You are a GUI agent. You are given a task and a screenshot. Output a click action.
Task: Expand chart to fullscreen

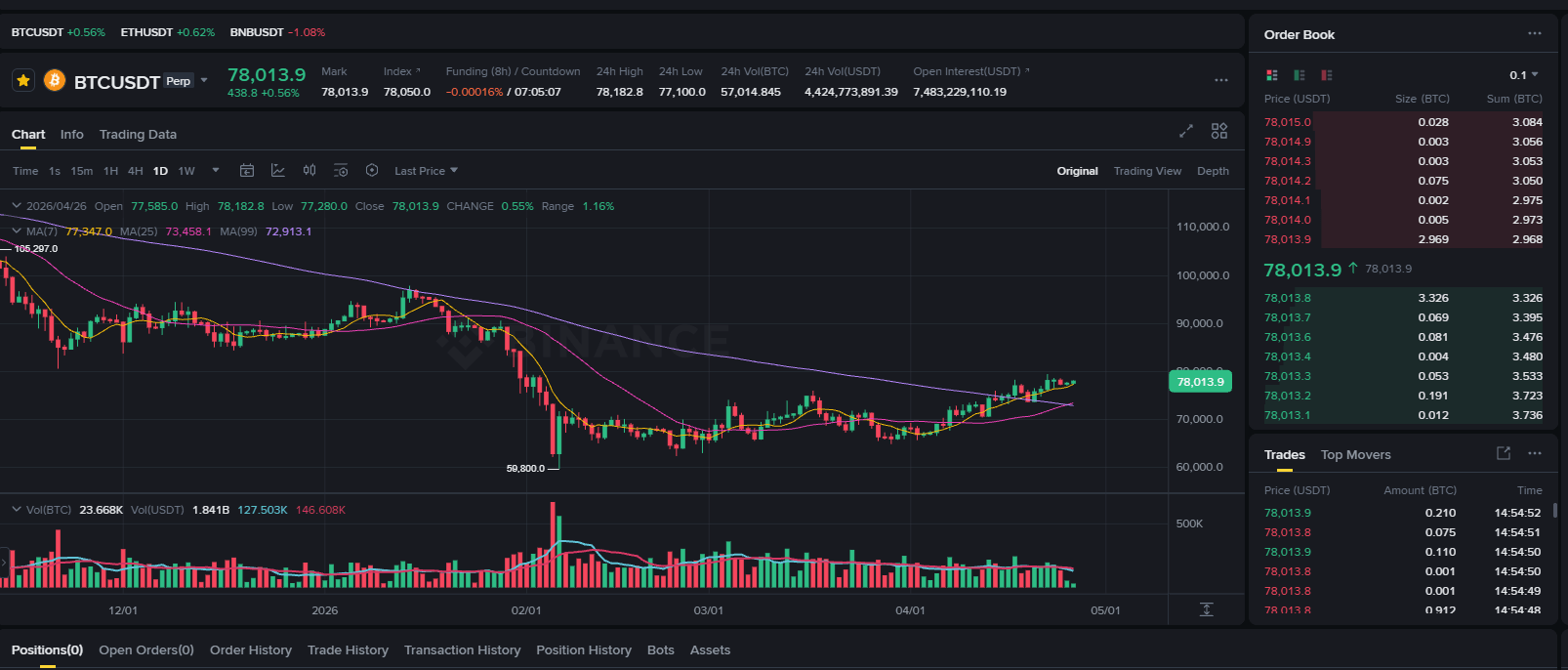1186,131
